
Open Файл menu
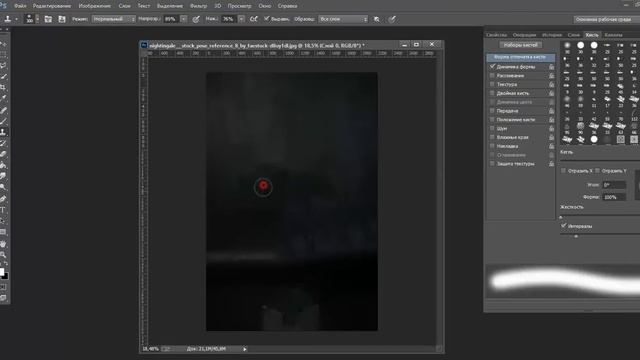(x=20, y=6)
